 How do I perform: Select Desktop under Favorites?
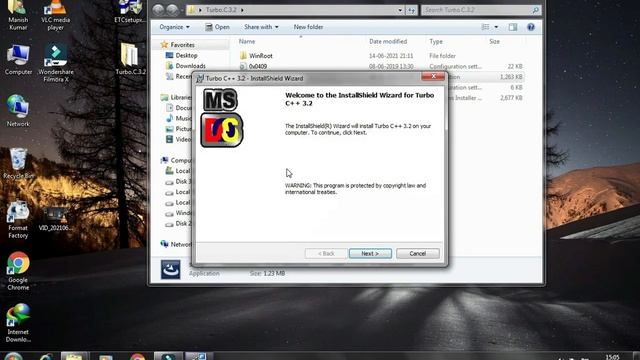click(x=186, y=56)
